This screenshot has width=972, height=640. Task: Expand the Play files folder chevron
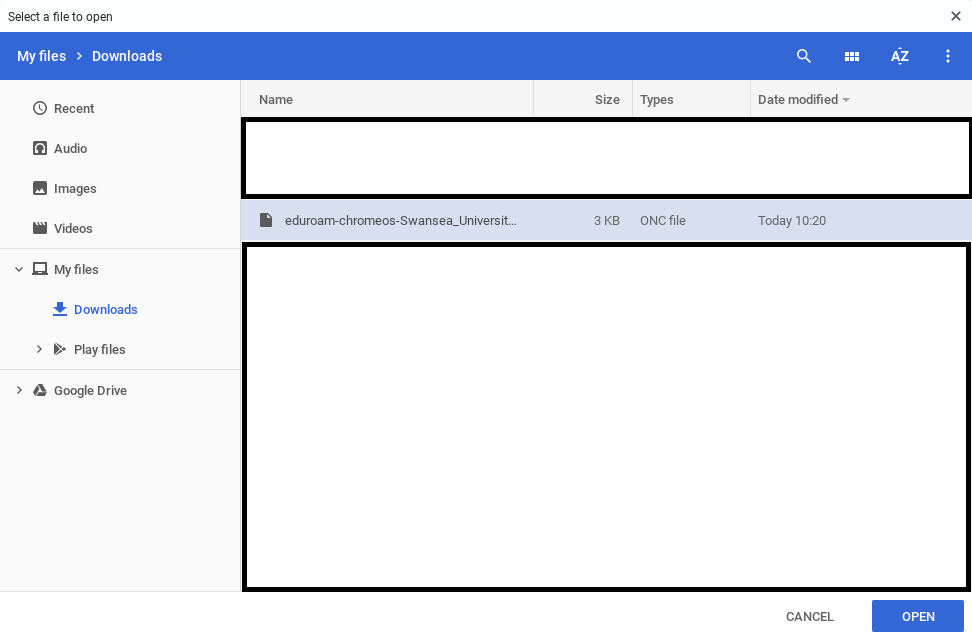[x=39, y=349]
